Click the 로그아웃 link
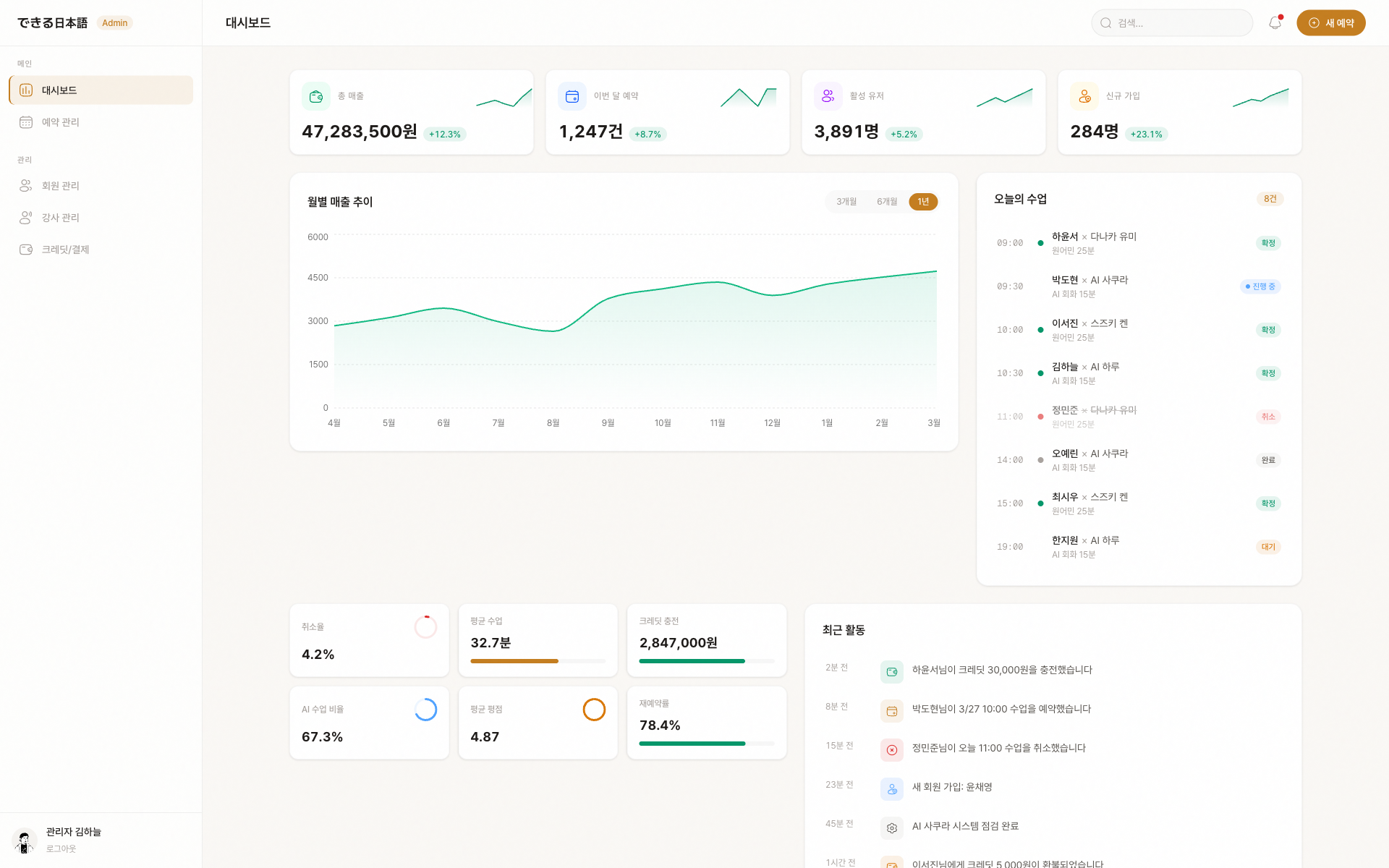The width and height of the screenshot is (1389, 868). pyautogui.click(x=61, y=849)
